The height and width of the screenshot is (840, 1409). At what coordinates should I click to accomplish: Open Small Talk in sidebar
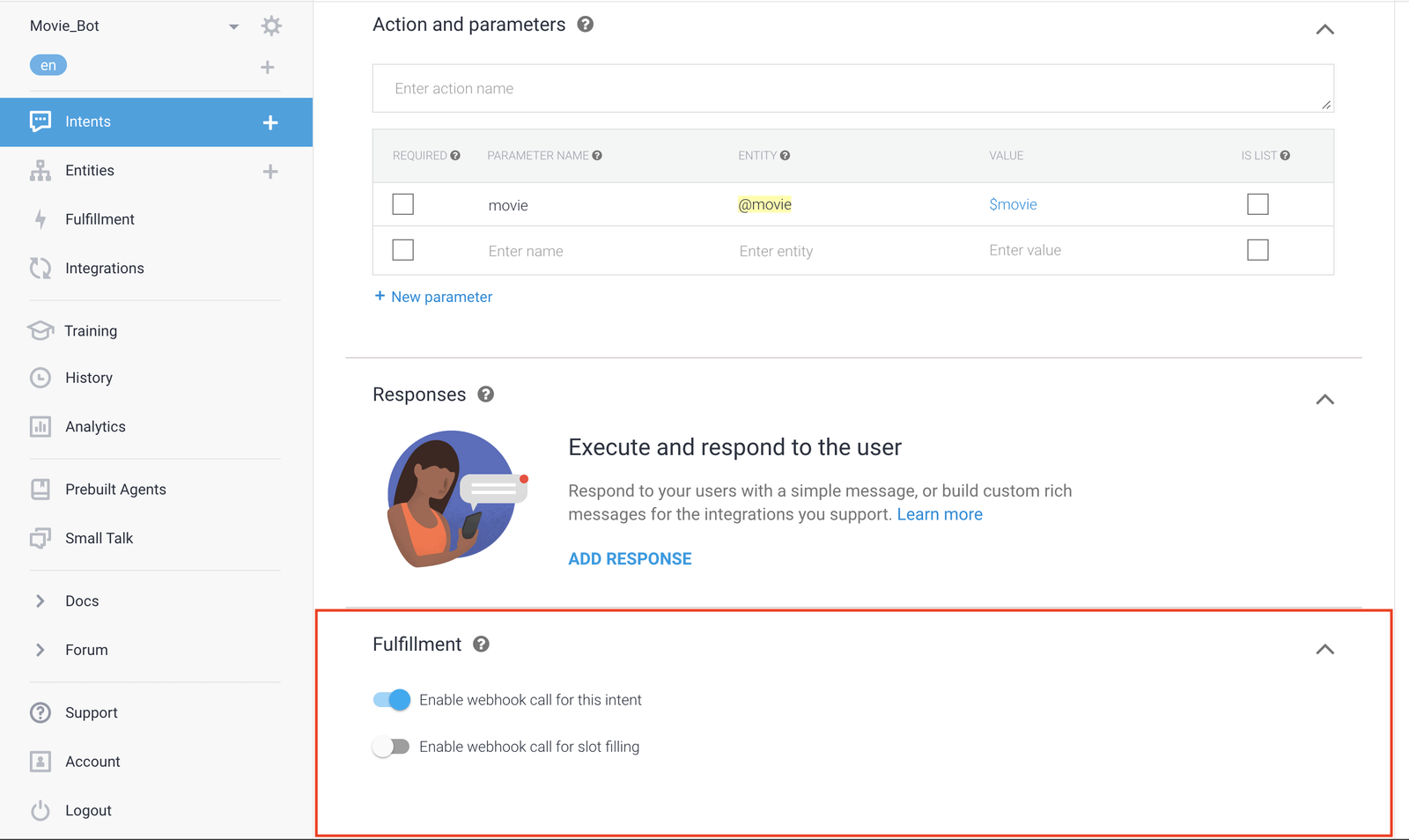99,538
